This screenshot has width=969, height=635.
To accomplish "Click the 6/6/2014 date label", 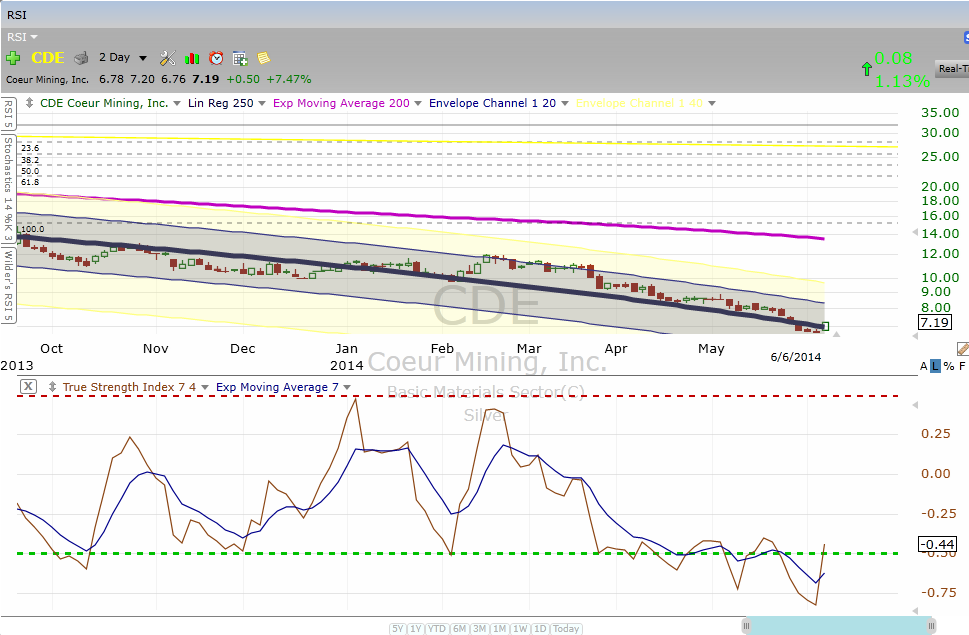I will [x=796, y=357].
